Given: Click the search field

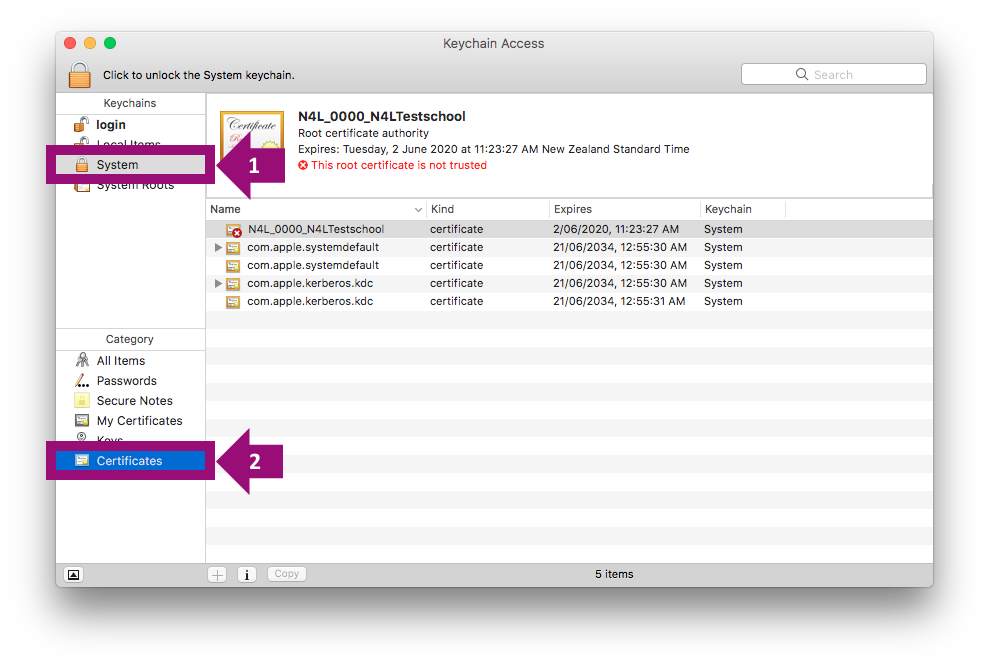Looking at the screenshot, I should tap(833, 75).
